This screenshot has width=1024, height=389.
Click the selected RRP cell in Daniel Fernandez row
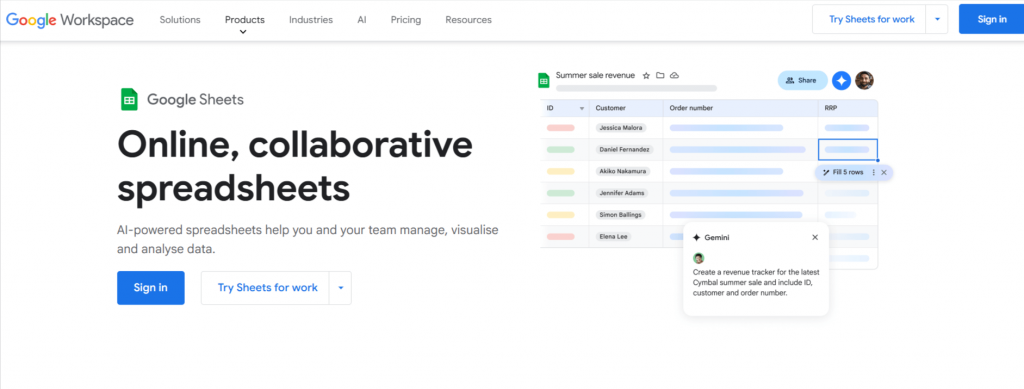[848, 149]
